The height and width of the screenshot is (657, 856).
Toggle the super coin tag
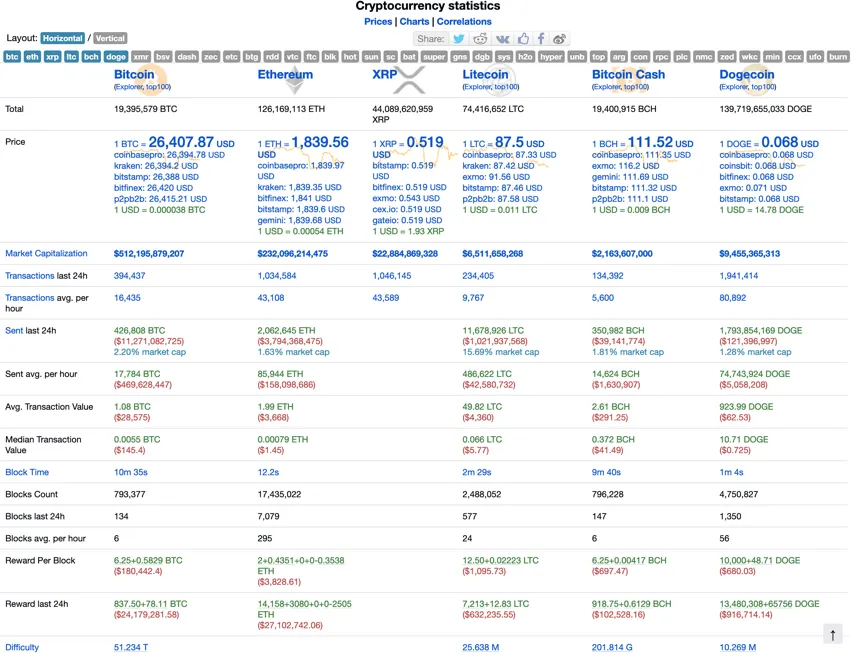click(434, 57)
